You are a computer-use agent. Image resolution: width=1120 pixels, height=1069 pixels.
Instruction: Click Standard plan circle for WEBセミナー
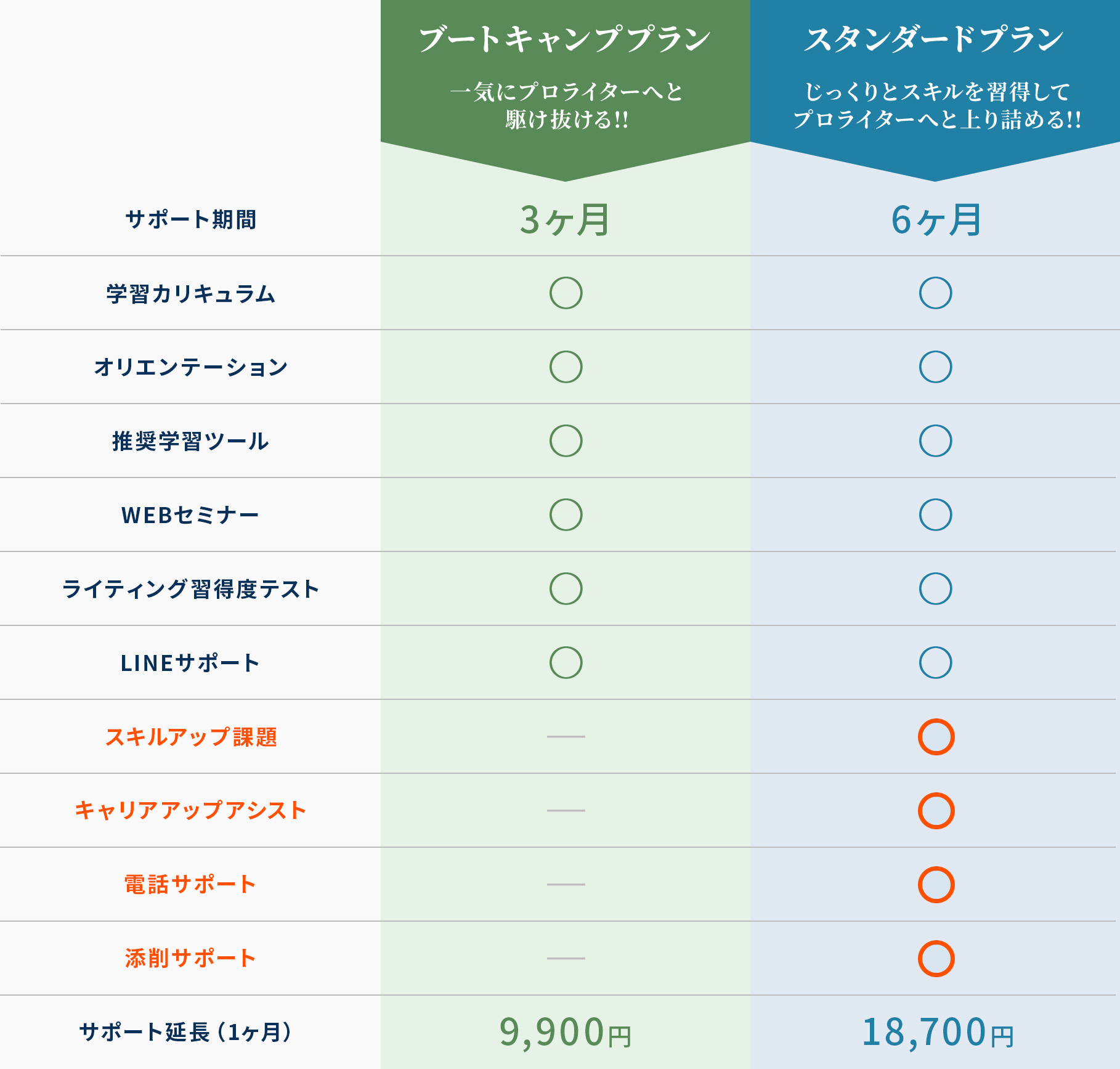tap(935, 514)
